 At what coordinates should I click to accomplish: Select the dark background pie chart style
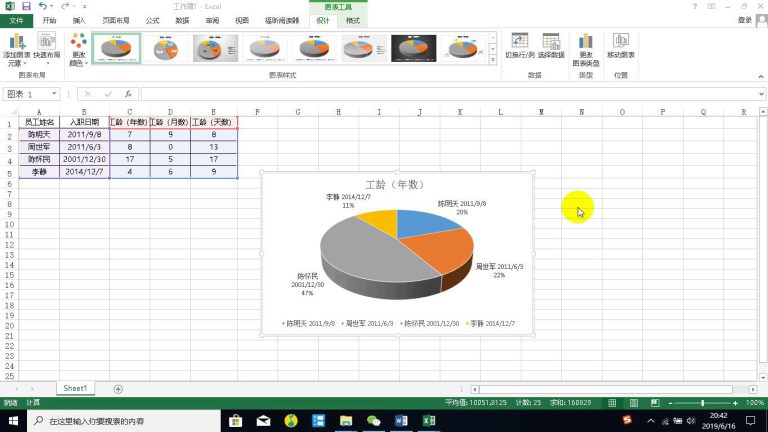(413, 48)
